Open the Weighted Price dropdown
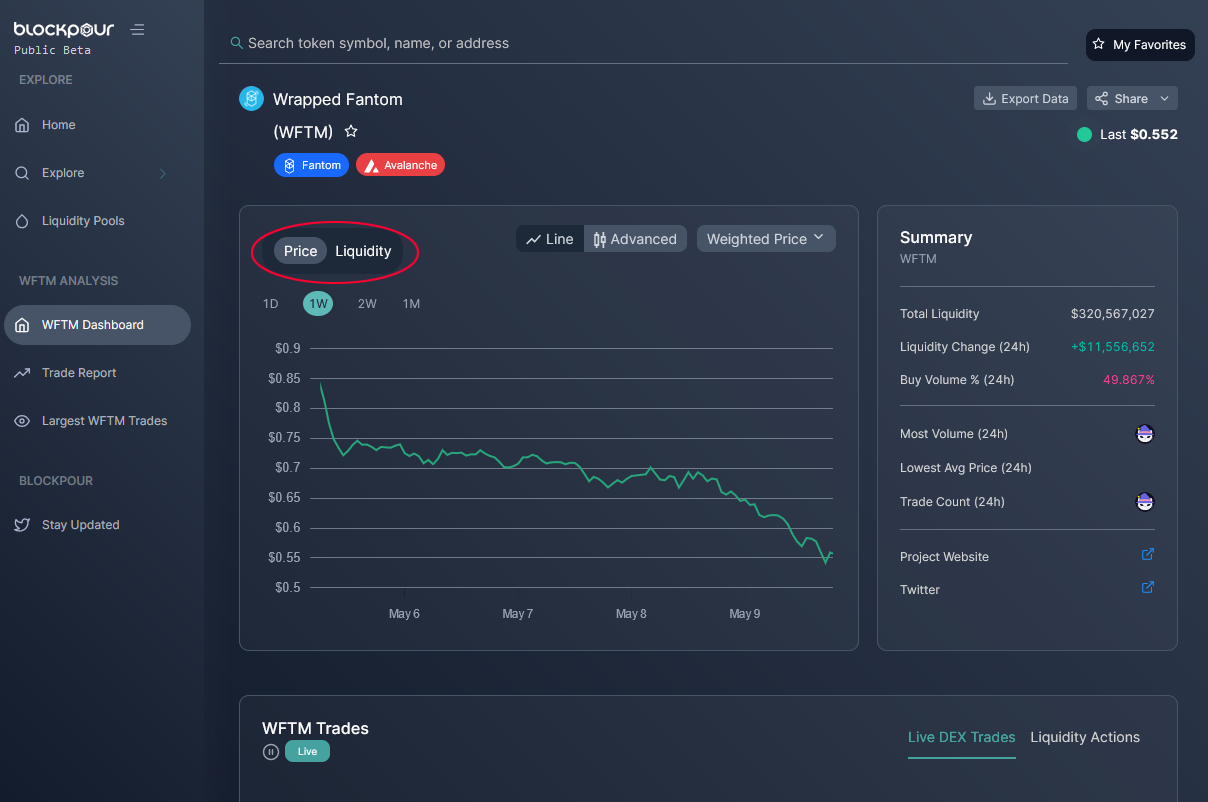 click(766, 239)
